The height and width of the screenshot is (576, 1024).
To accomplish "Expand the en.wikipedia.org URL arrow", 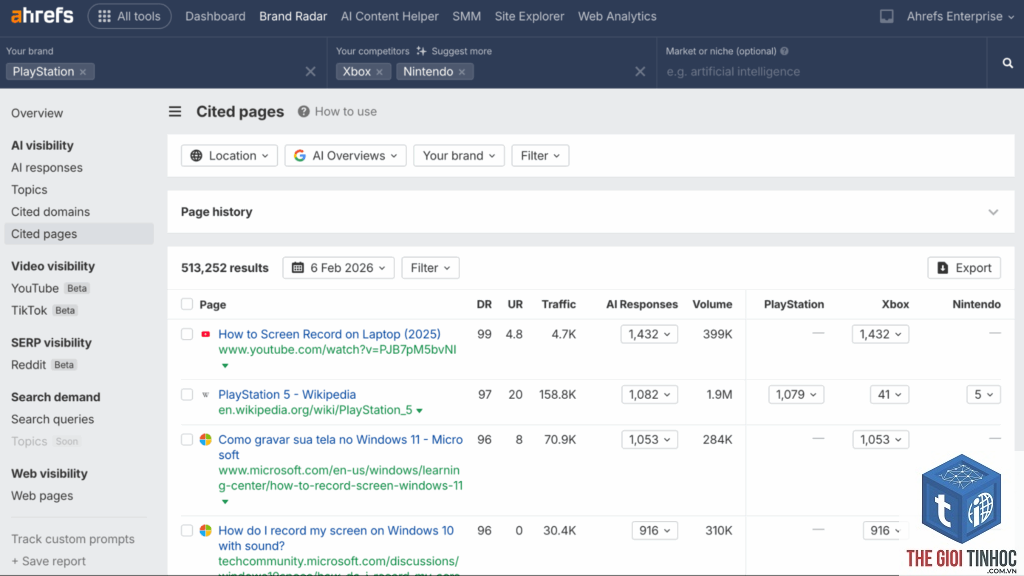I will point(419,411).
